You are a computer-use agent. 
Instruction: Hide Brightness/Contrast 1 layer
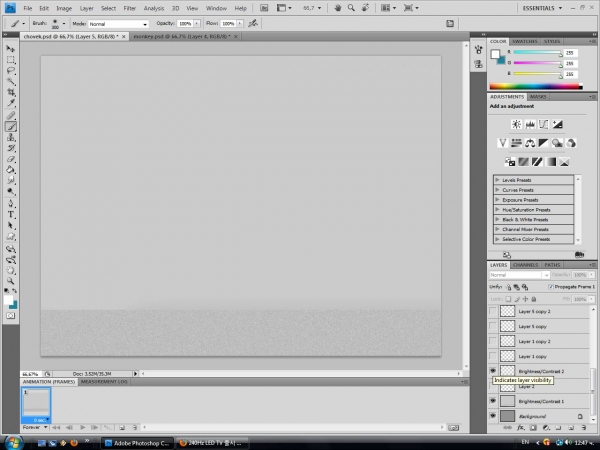coord(493,401)
